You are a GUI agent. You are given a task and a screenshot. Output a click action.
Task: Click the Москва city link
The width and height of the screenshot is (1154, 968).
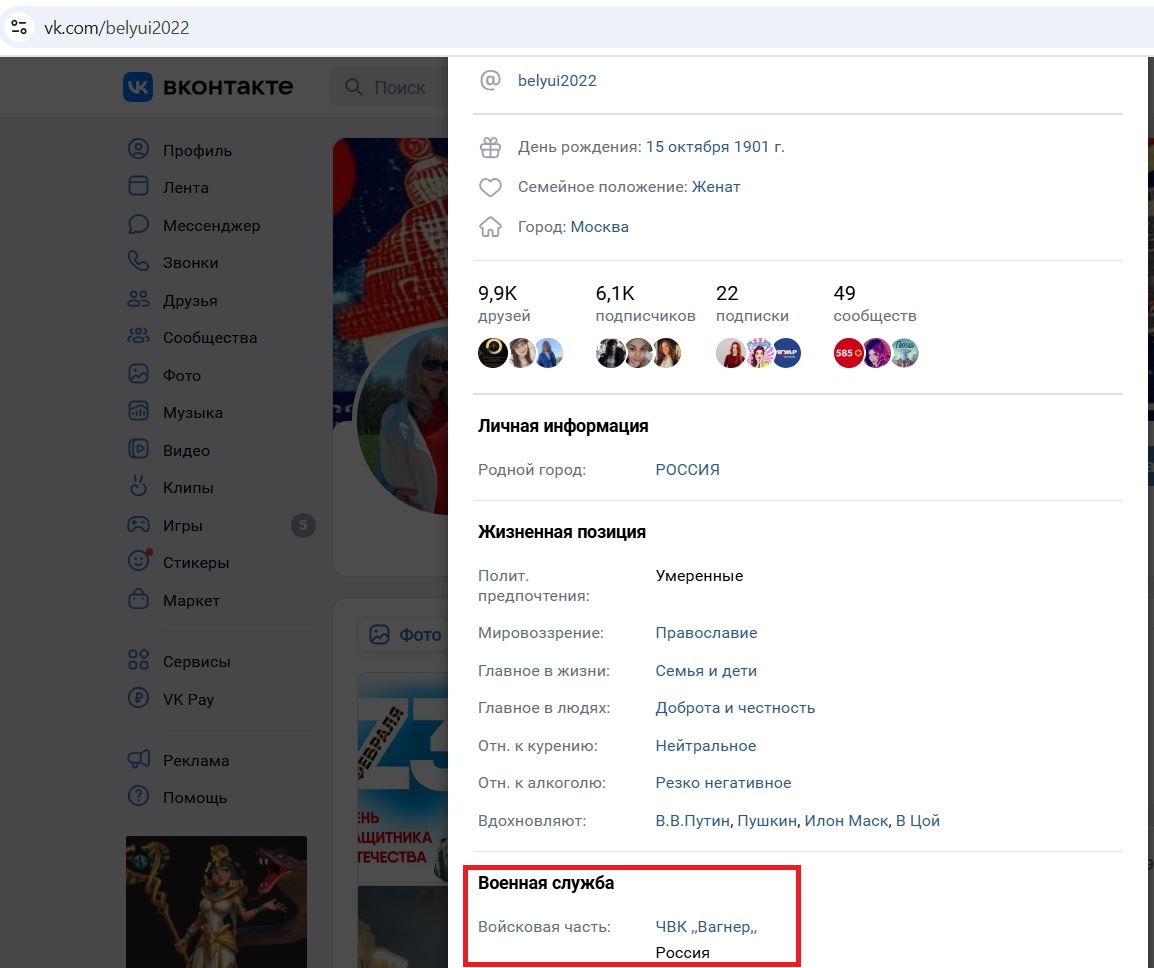pos(600,227)
